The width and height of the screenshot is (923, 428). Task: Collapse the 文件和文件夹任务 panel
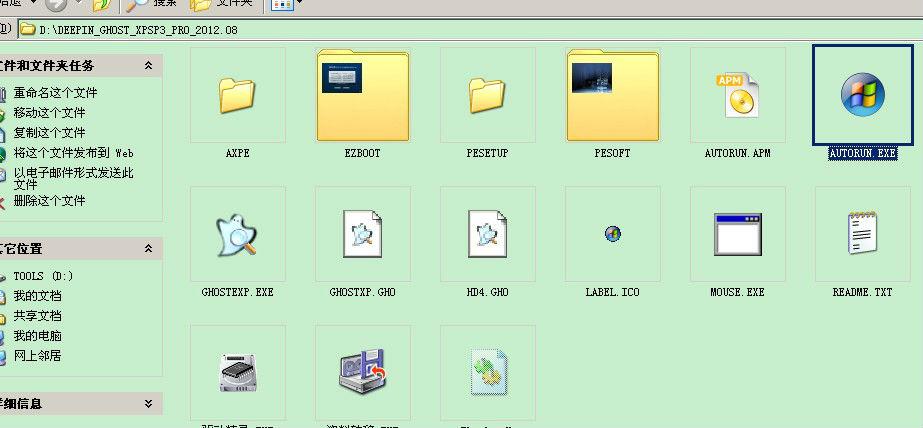tap(149, 66)
